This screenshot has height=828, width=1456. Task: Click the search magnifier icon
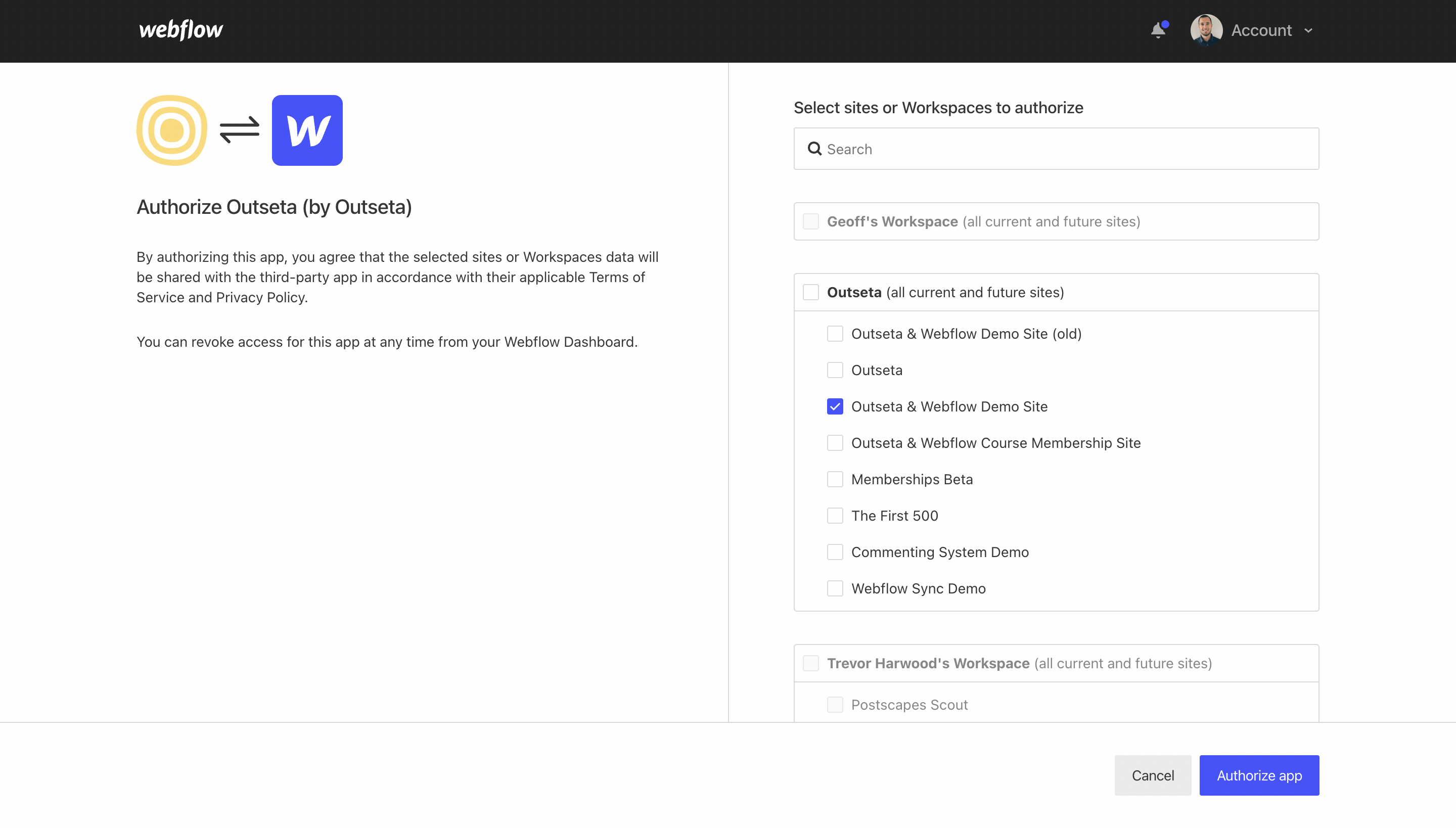814,149
